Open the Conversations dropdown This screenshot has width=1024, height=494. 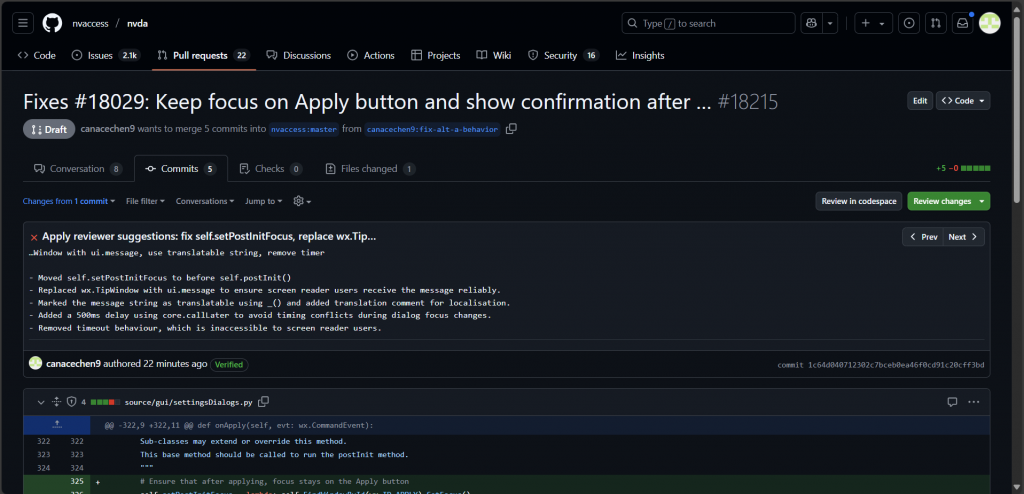(205, 201)
